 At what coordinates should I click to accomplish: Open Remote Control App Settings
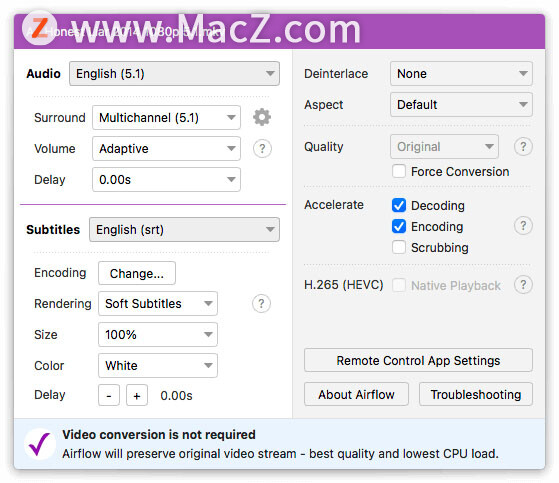[418, 360]
